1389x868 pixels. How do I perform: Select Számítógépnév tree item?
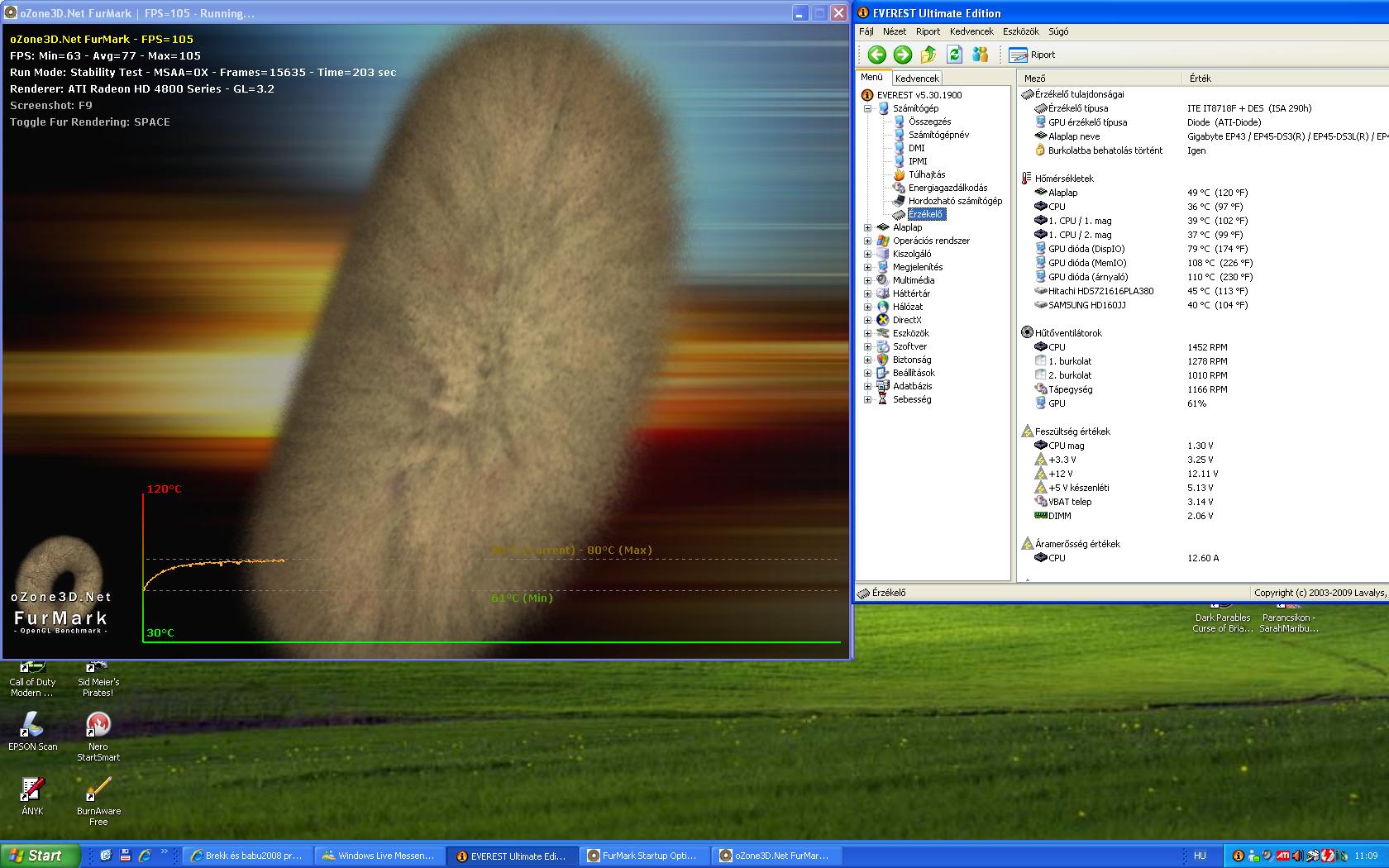pyautogui.click(x=938, y=135)
